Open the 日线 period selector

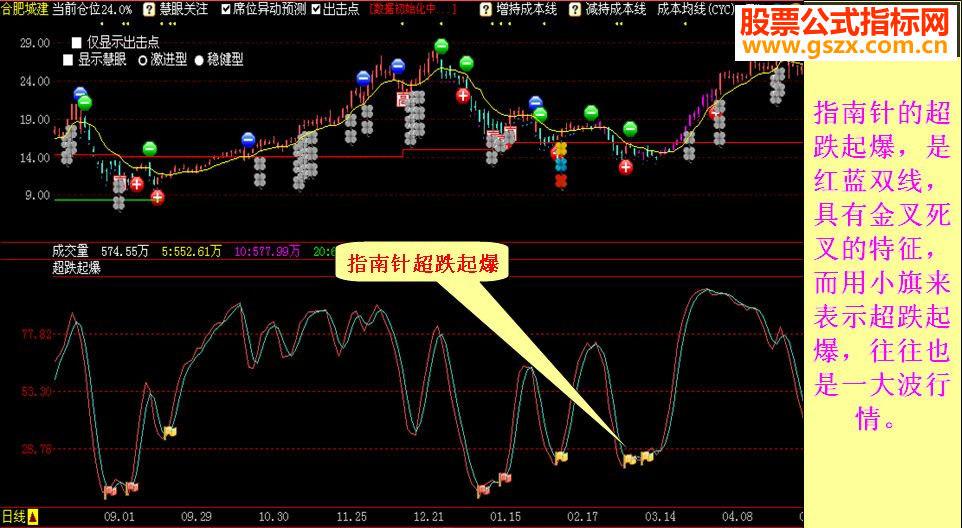pos(13,517)
